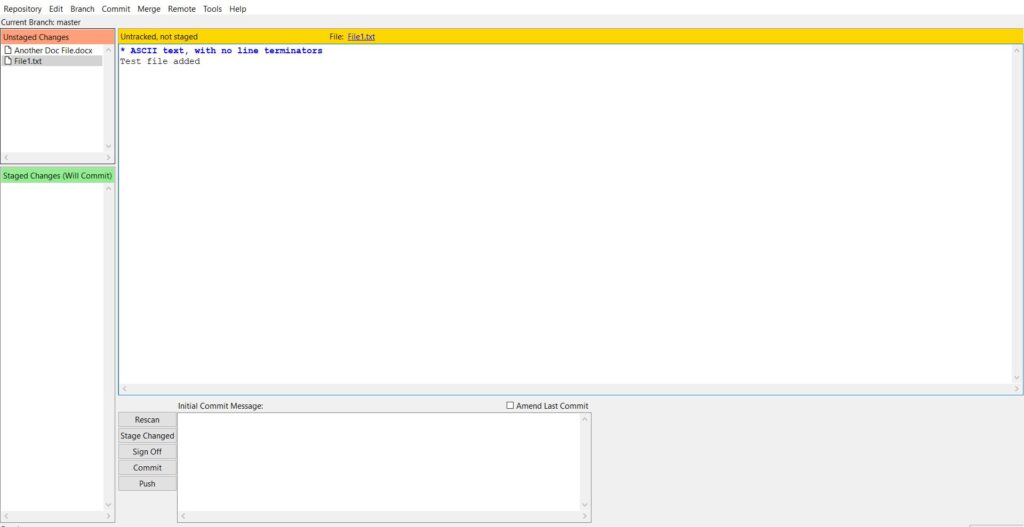
Task: Open the Remote menu
Action: (182, 9)
